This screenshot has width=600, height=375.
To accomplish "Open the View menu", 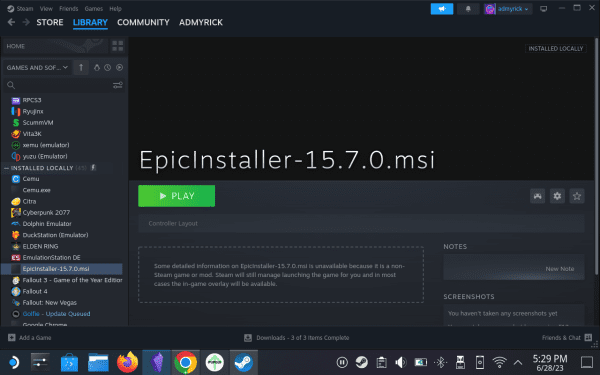I will 46,8.
